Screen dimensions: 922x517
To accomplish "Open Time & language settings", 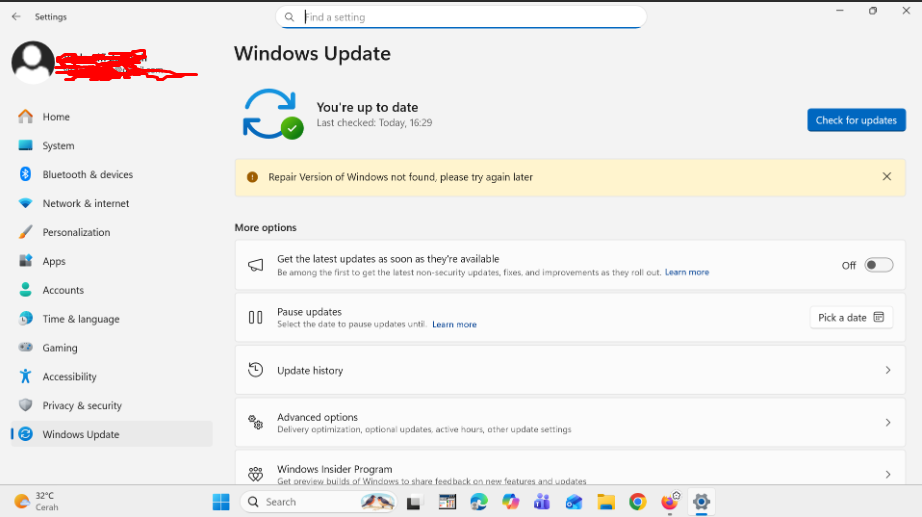I will click(x=112, y=318).
